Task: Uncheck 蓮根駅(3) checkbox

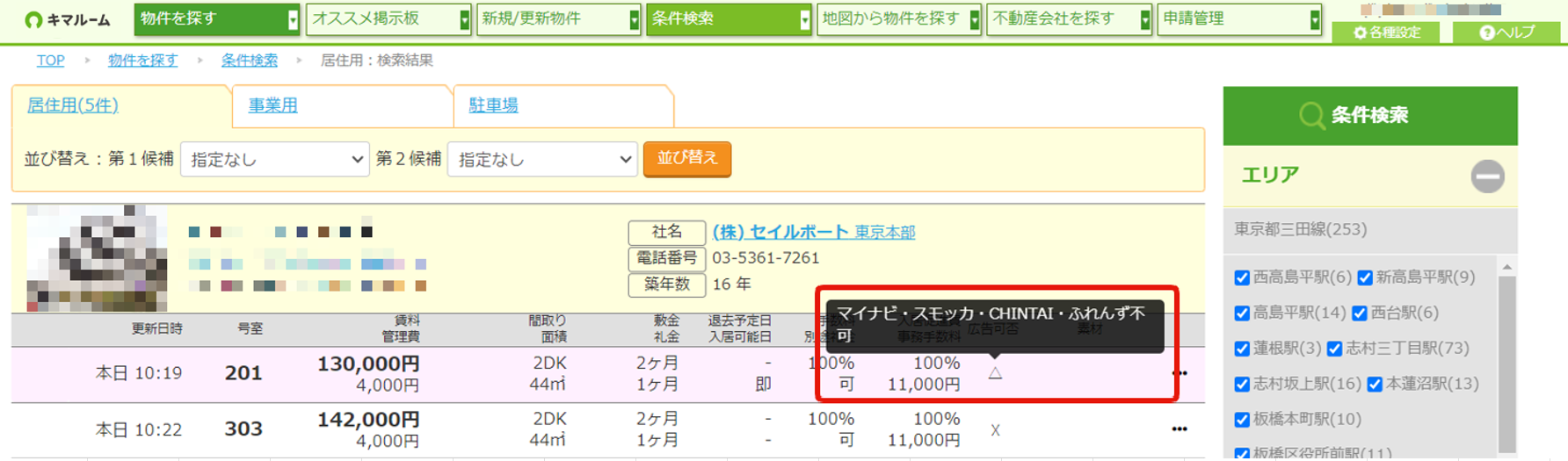Action: pyautogui.click(x=1242, y=349)
